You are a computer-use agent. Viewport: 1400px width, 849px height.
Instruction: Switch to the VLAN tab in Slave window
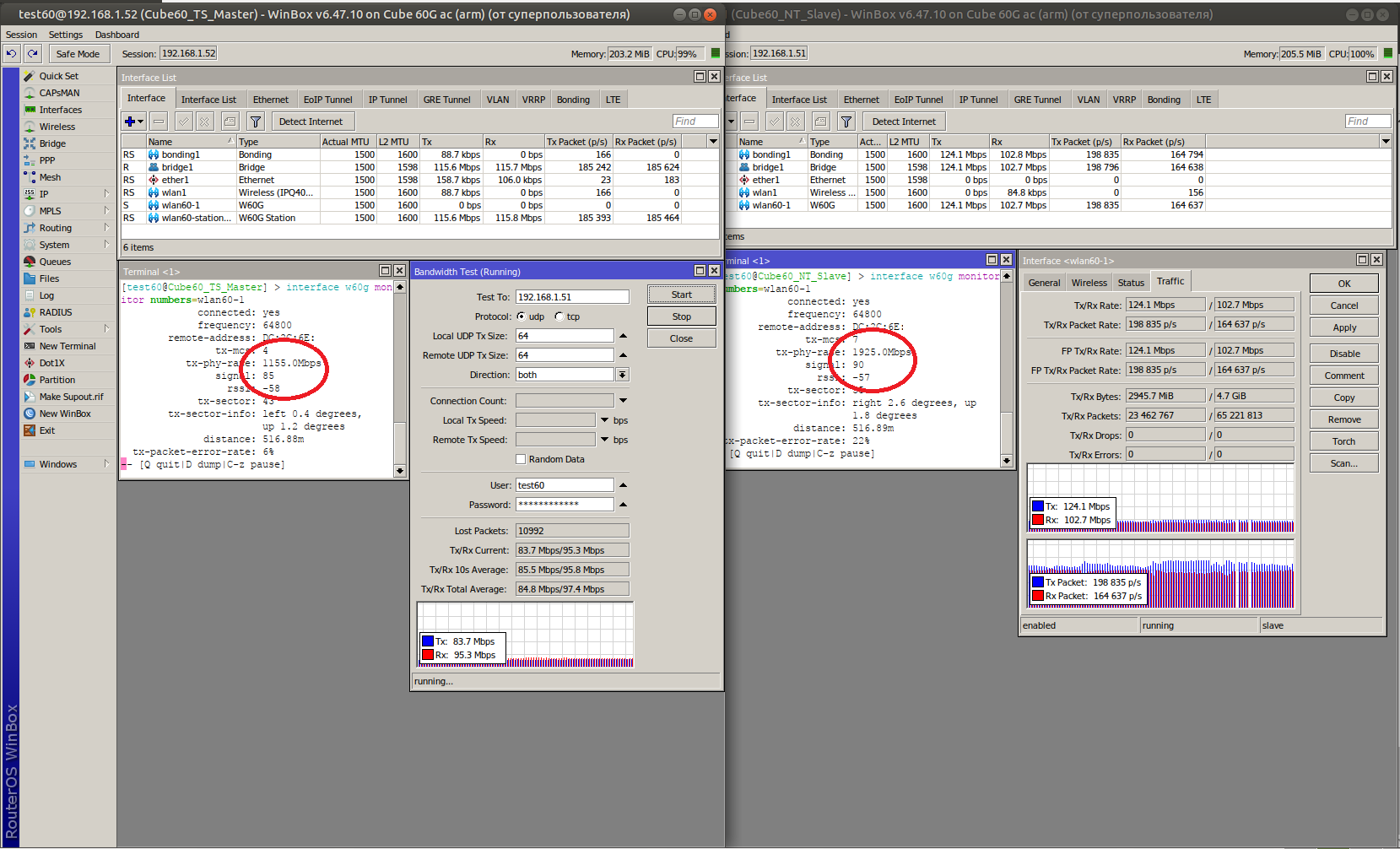[1089, 100]
